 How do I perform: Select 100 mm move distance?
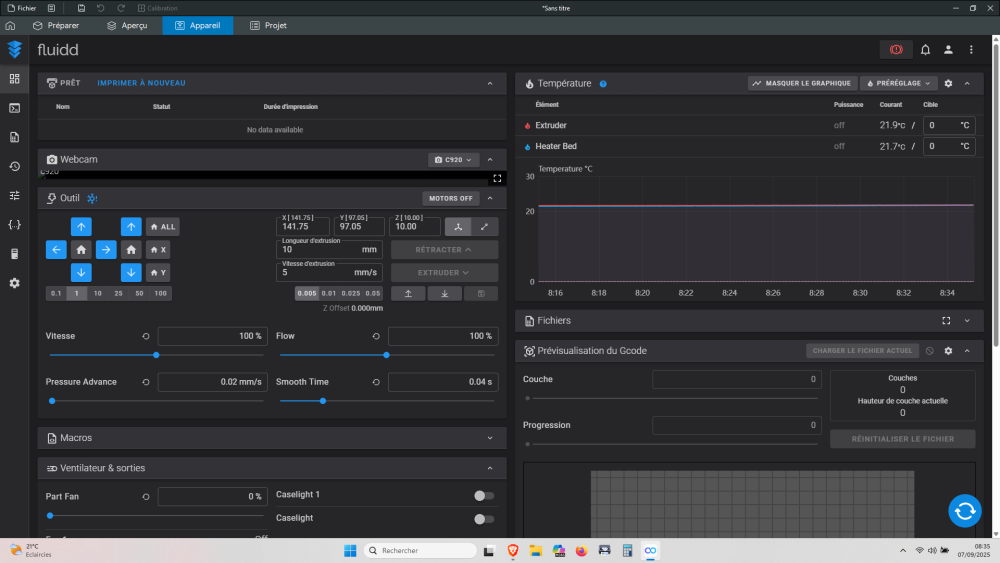click(x=161, y=293)
